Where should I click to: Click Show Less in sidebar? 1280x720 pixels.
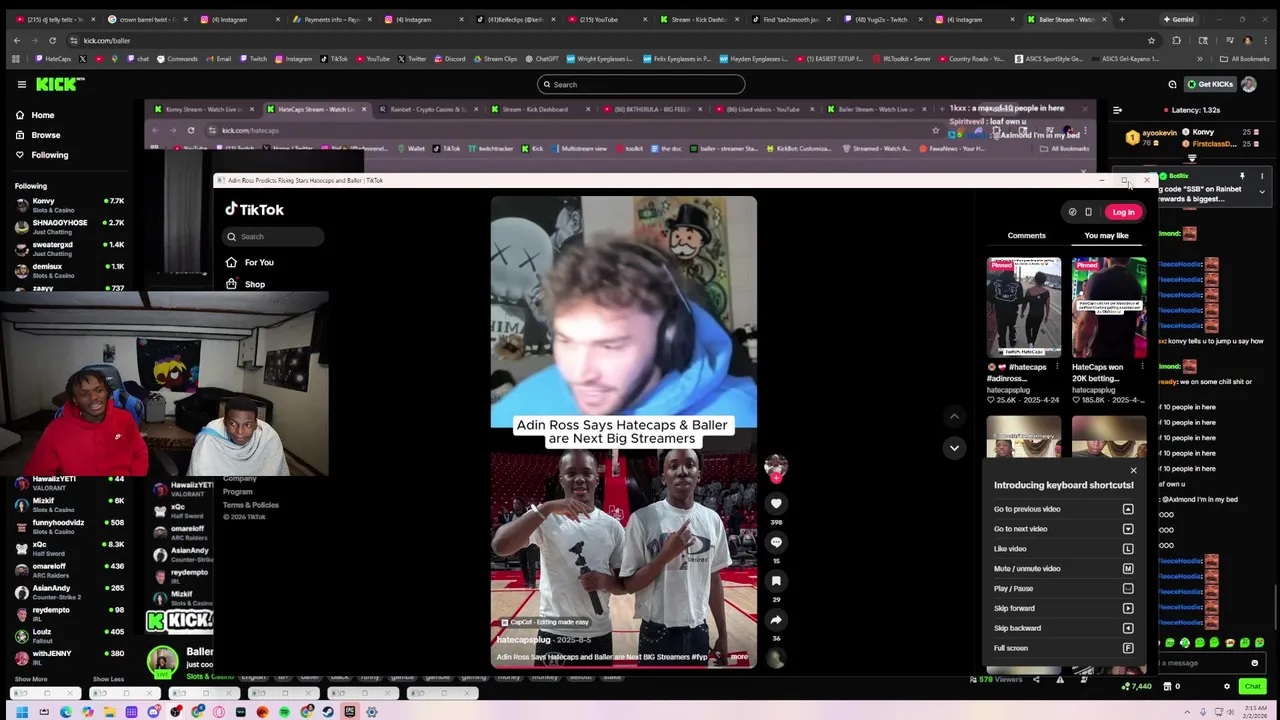(x=108, y=679)
